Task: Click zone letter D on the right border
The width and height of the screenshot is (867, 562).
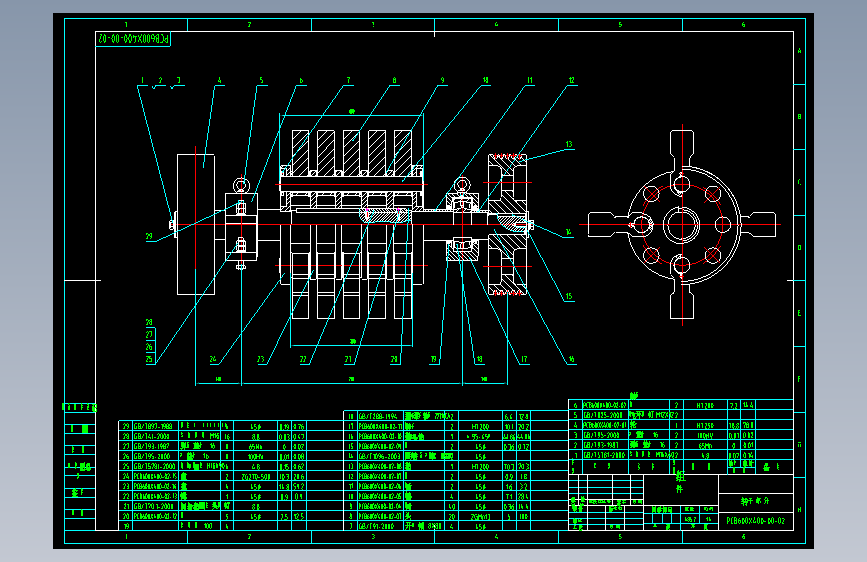Action: [800, 248]
